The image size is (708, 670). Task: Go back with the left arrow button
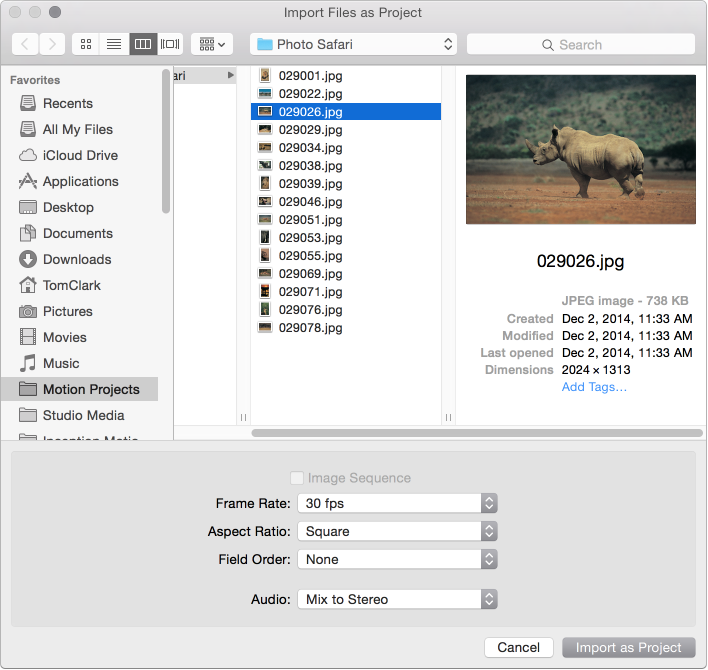[x=25, y=44]
